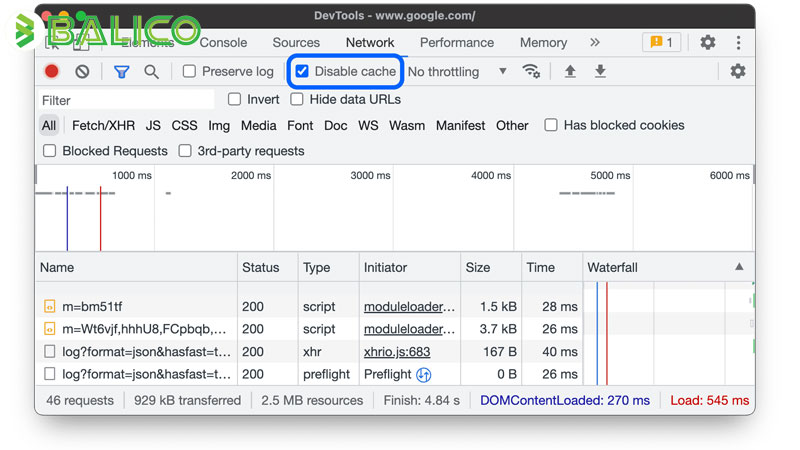The image size is (800, 450).
Task: Switch to the Console tab
Action: click(223, 42)
